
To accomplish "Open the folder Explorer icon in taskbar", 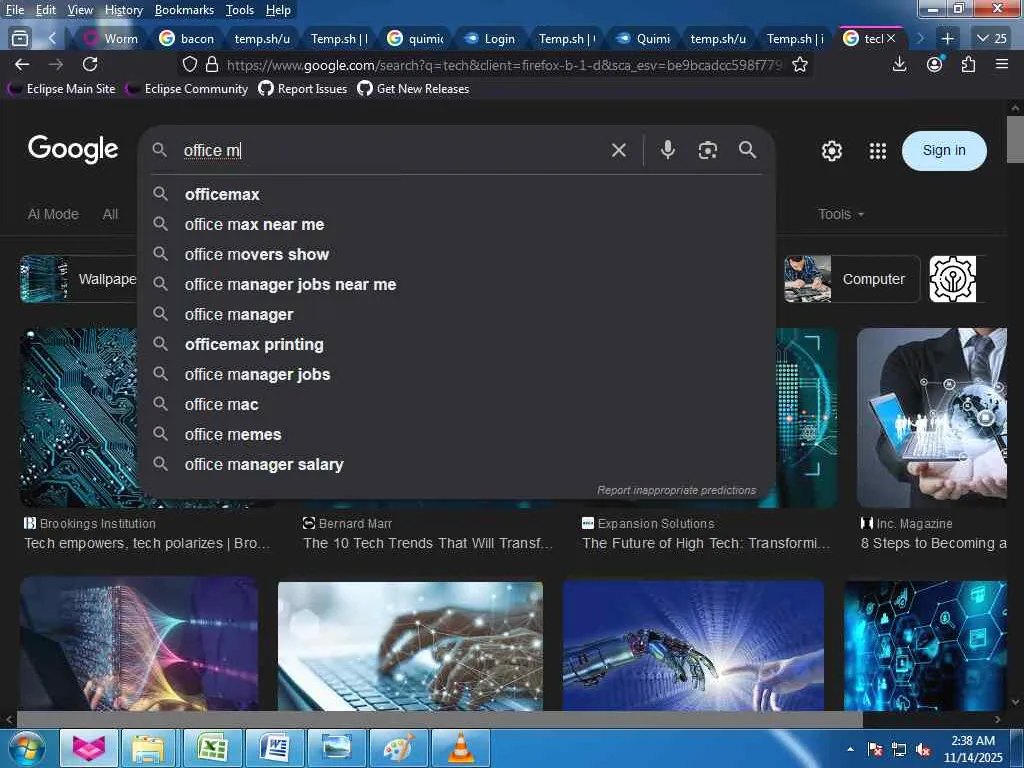I will point(148,748).
